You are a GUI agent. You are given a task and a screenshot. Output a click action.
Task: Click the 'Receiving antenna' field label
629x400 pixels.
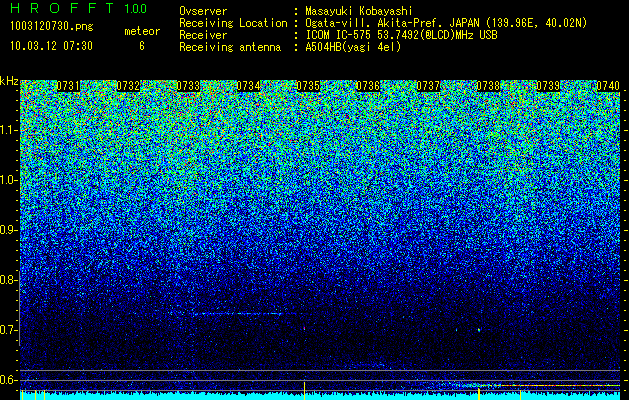click(230, 47)
